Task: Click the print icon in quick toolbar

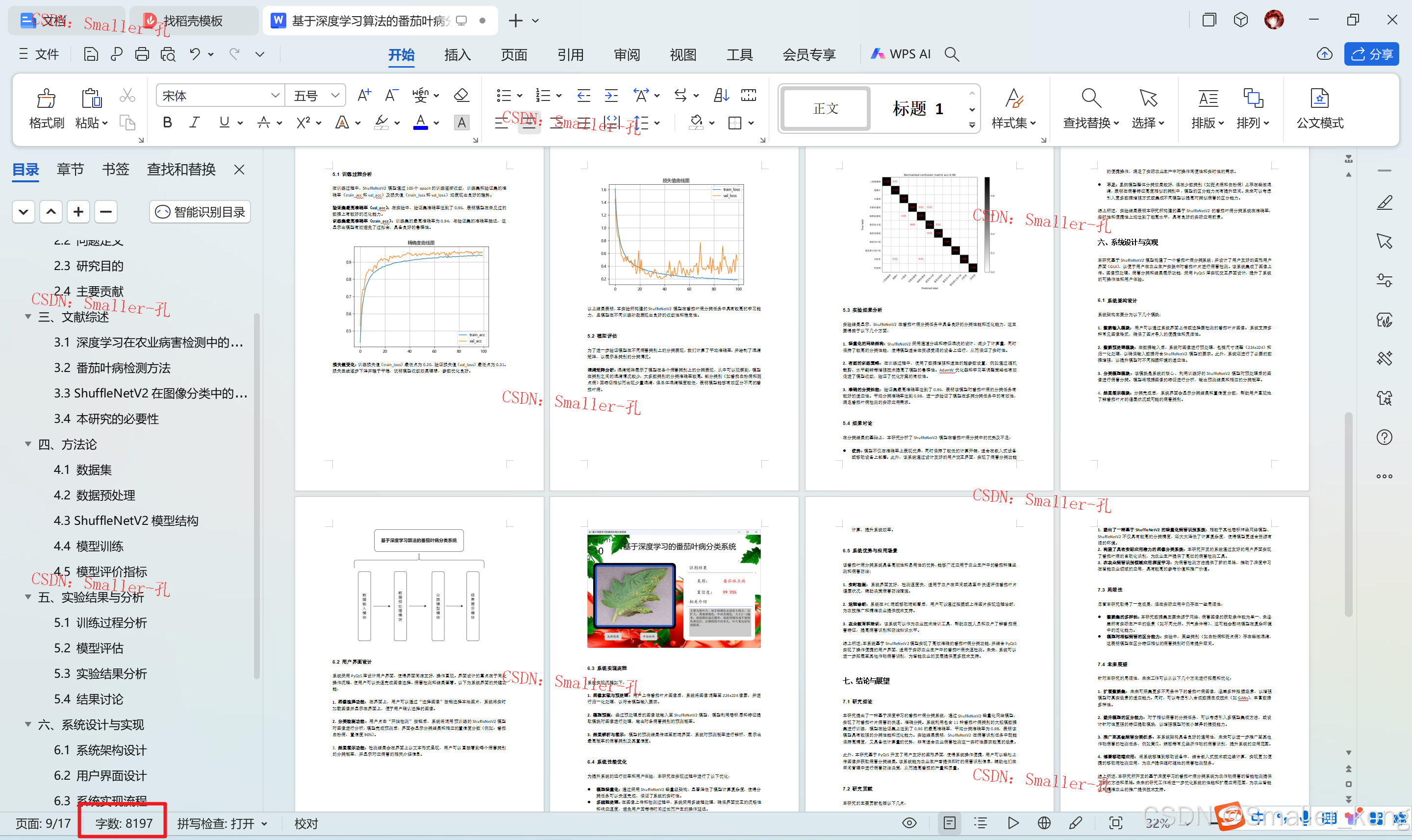Action: (x=142, y=54)
